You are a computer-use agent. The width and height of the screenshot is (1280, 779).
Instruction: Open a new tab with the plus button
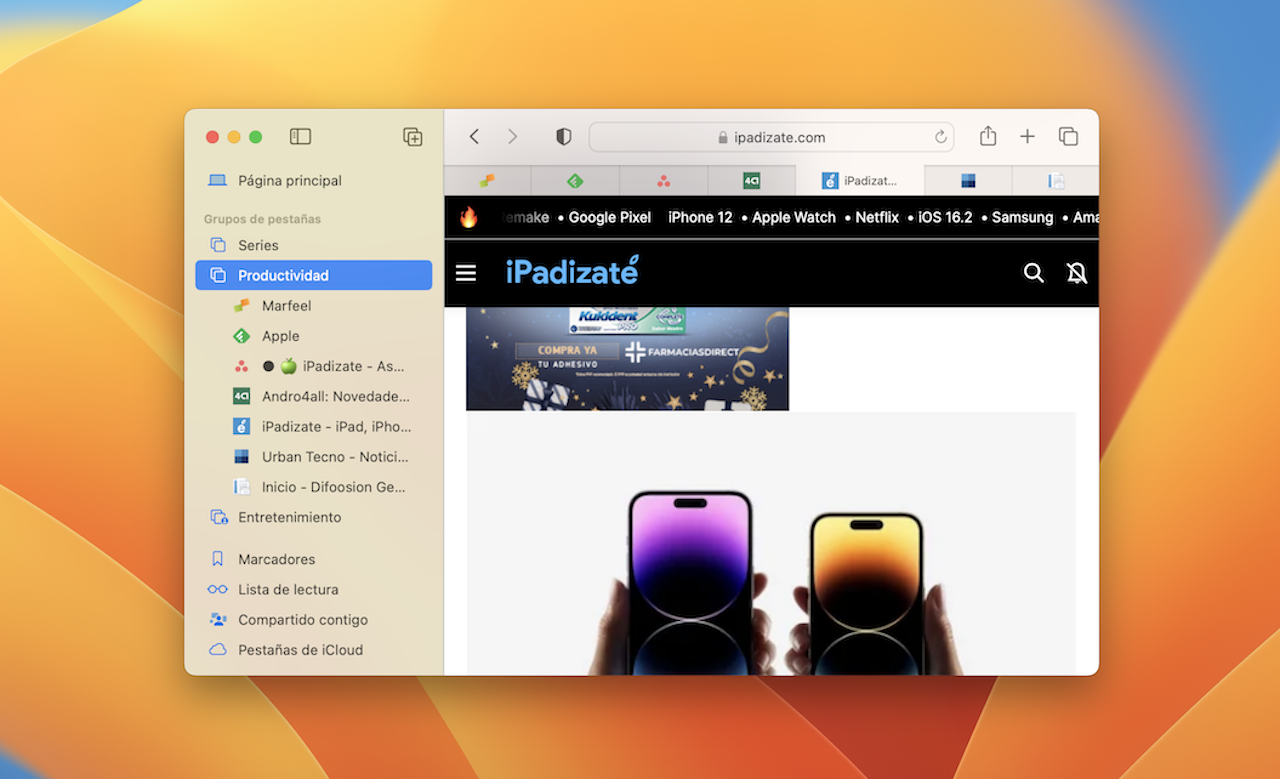coord(1027,137)
